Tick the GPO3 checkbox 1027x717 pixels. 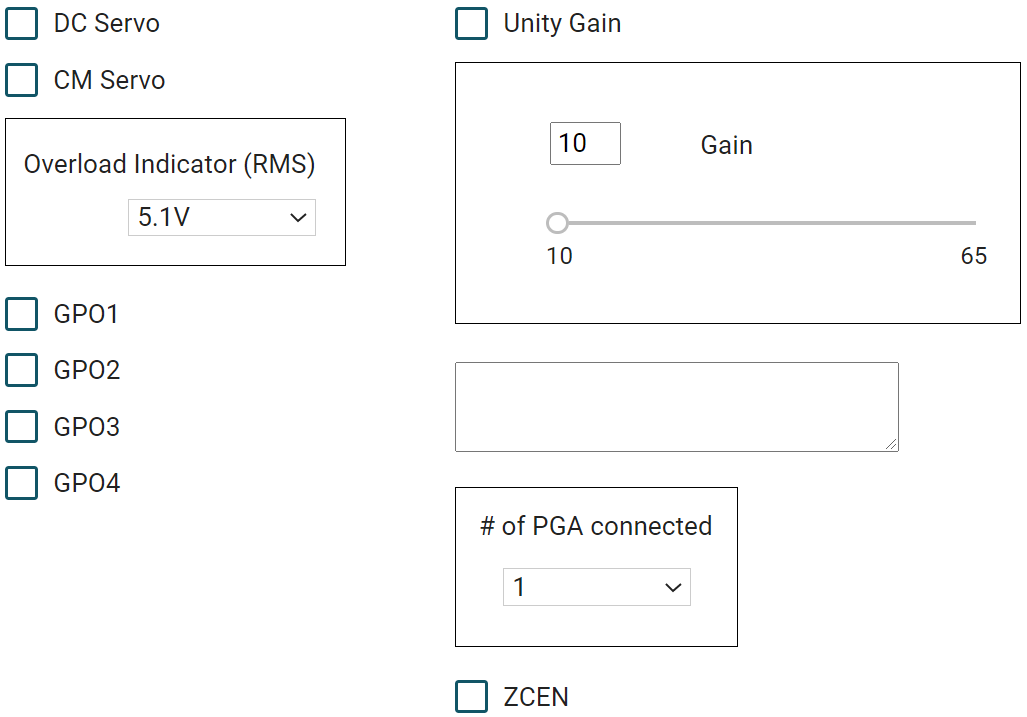tap(22, 427)
